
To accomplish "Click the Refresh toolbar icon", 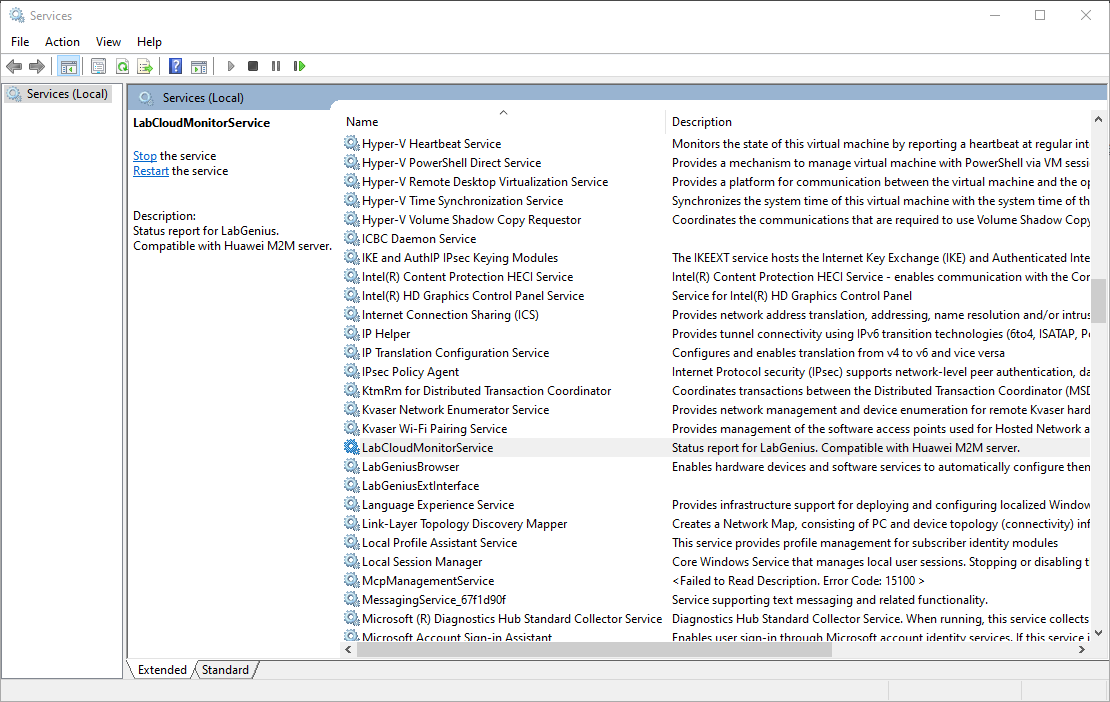I will point(122,67).
